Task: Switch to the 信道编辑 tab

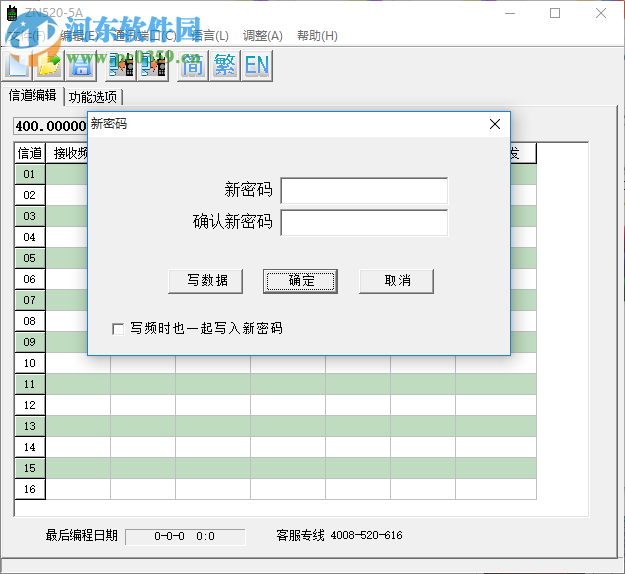Action: tap(33, 96)
